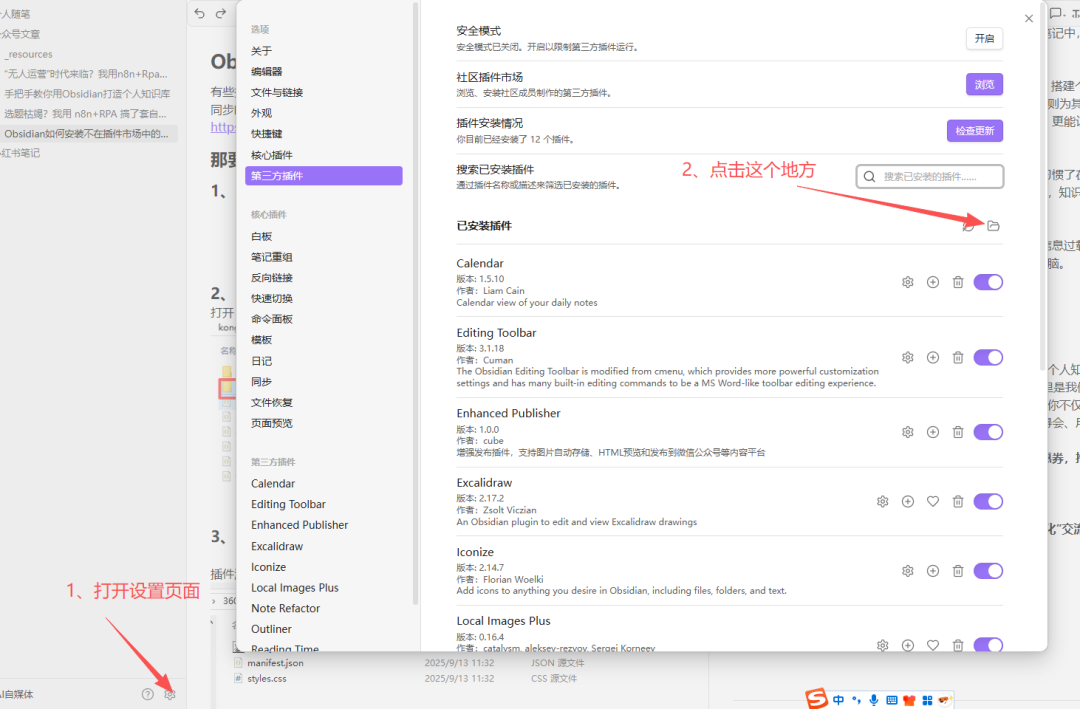Image resolution: width=1080 pixels, height=709 pixels.
Task: Disable the Calendar plugin toggle
Action: click(x=988, y=282)
